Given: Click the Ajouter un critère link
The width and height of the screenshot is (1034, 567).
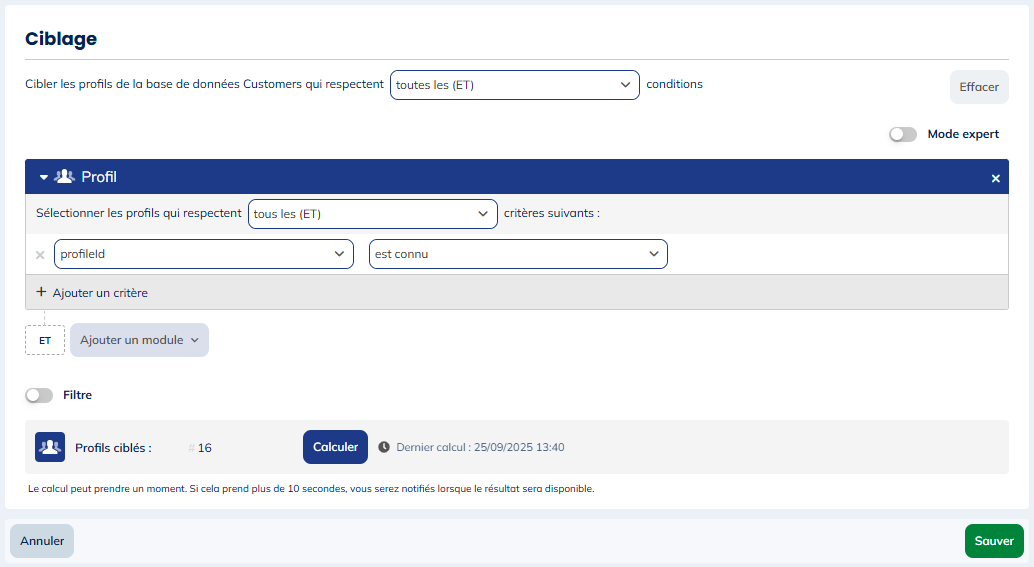Looking at the screenshot, I should pyautogui.click(x=100, y=293).
